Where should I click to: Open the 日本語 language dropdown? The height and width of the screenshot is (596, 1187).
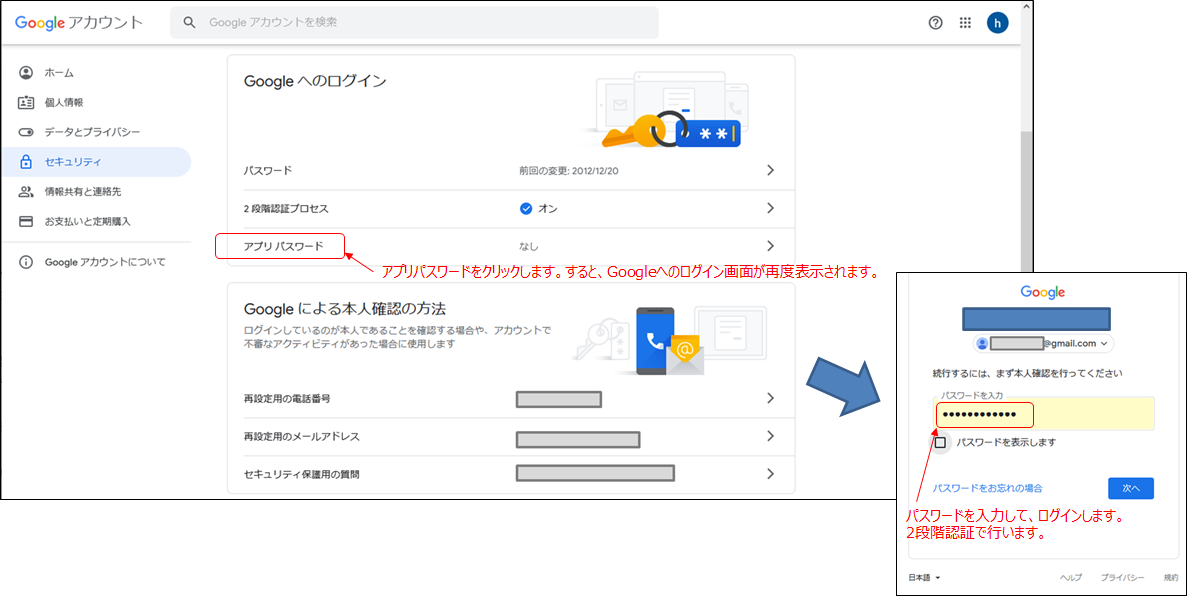(924, 578)
